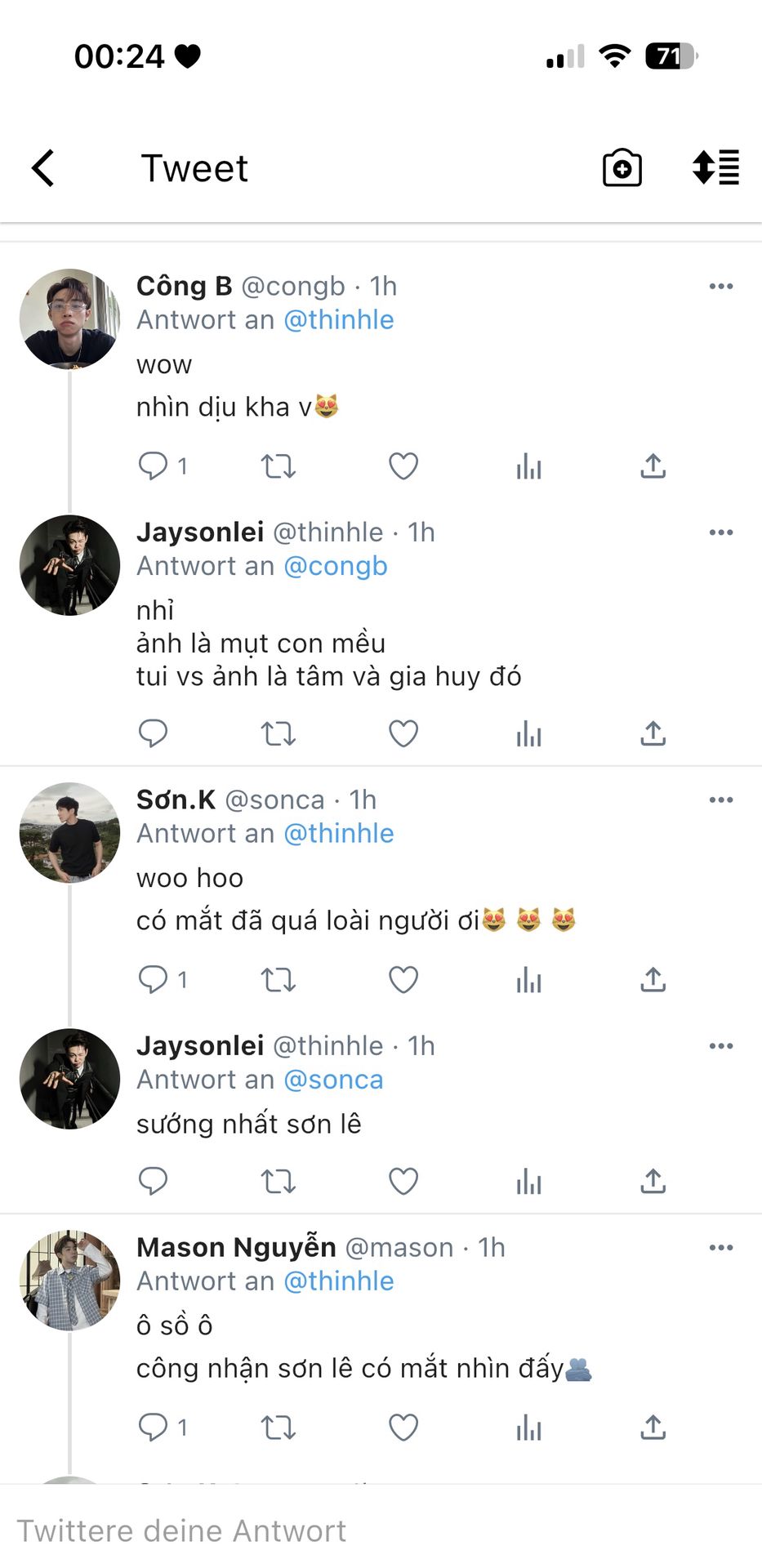
Task: View analytics on Jaysonlei's sướng nhất tweet
Action: 528,1181
